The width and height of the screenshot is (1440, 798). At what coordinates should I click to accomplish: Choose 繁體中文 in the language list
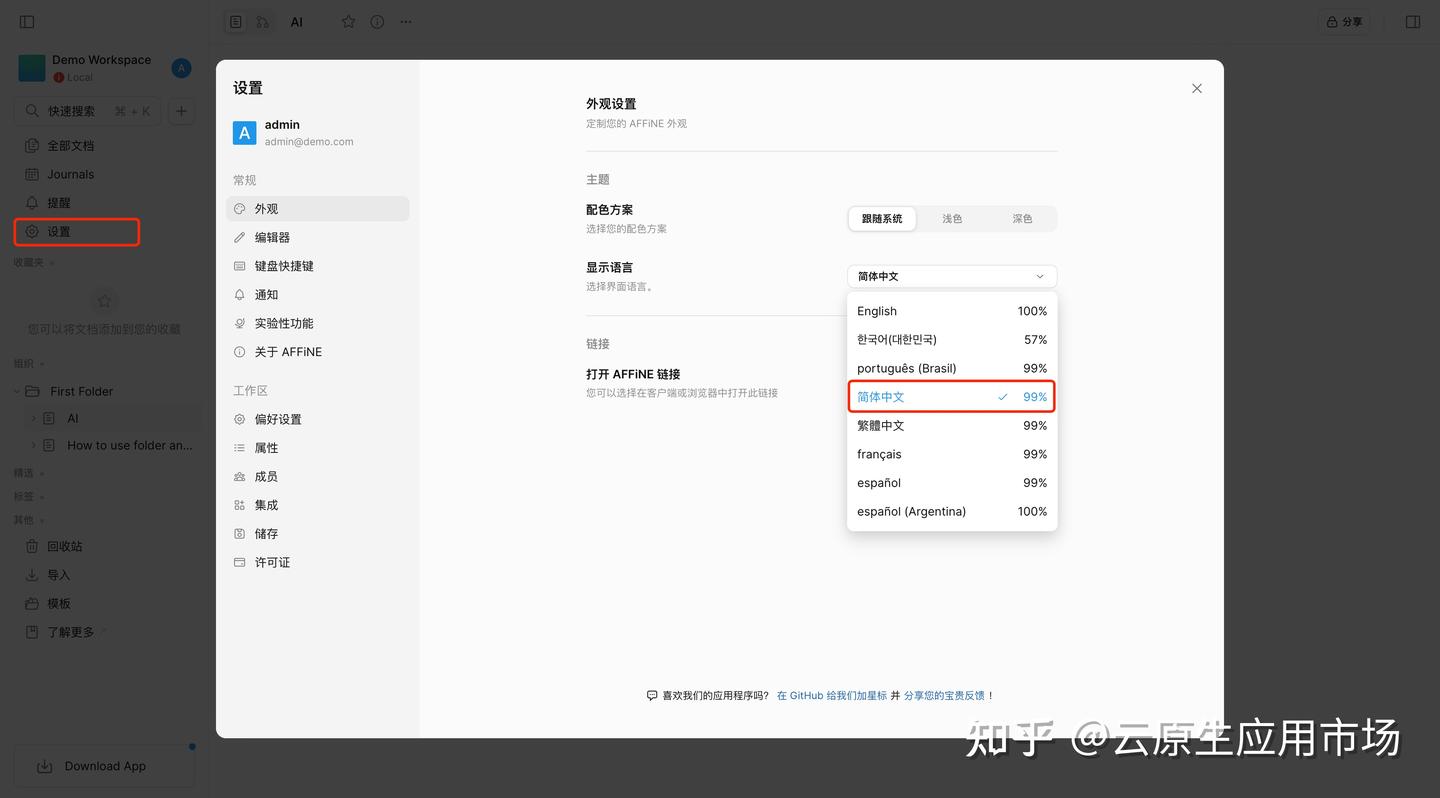[952, 426]
